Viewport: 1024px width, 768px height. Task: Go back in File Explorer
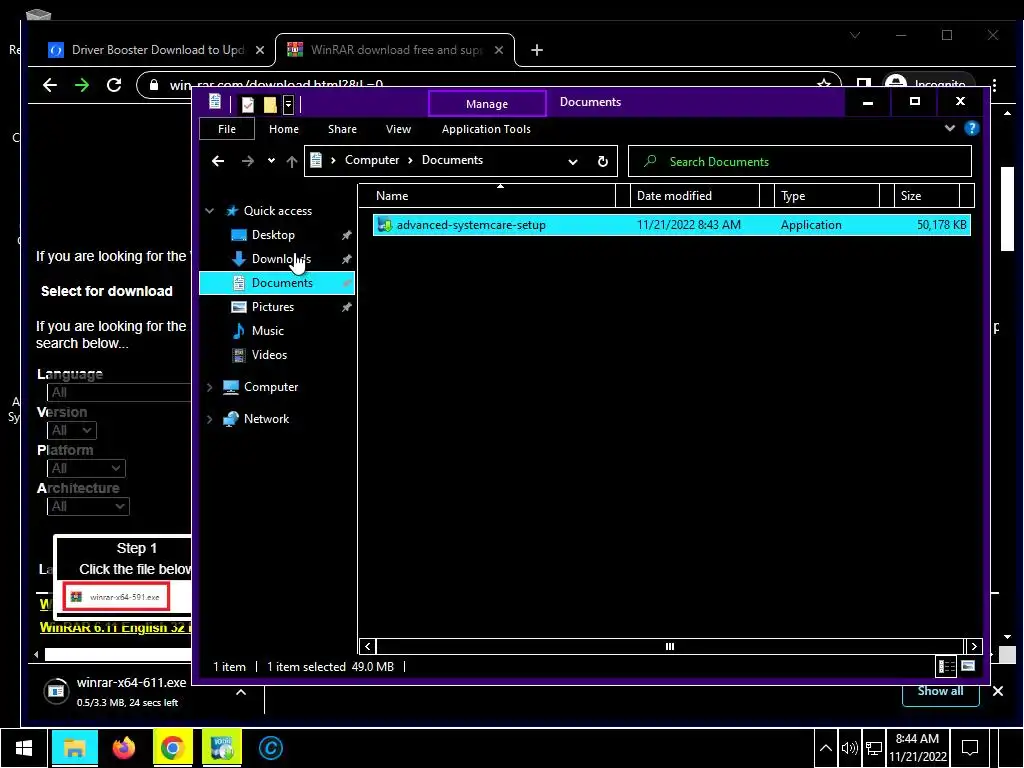[218, 161]
